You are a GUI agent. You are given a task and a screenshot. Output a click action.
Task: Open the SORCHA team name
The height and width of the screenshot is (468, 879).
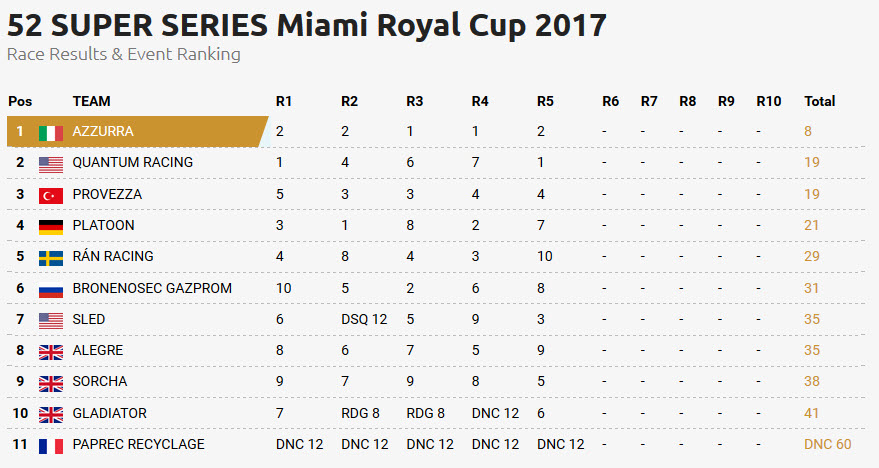click(x=100, y=381)
